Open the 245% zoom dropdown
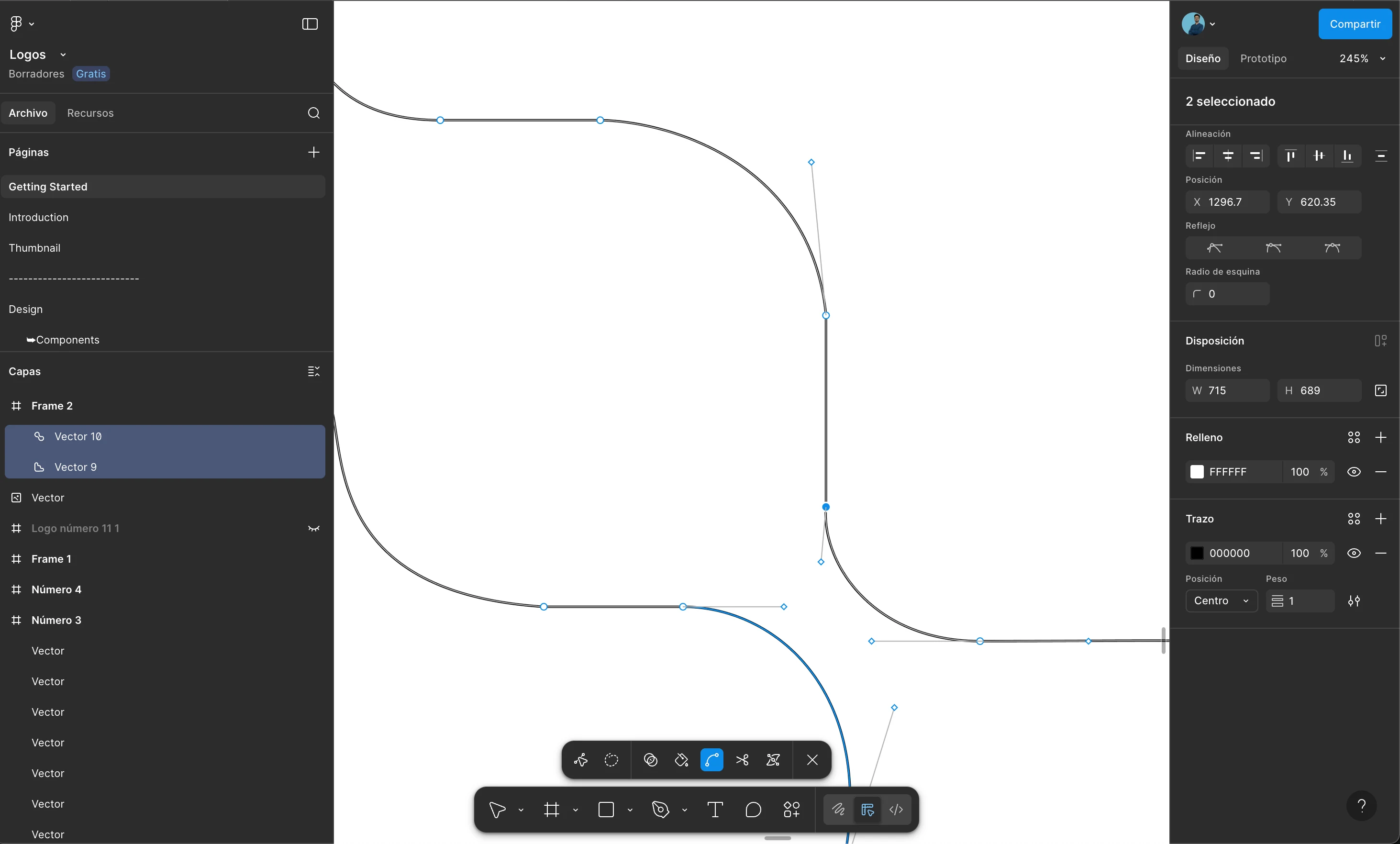Image resolution: width=1400 pixels, height=844 pixels. [1362, 58]
